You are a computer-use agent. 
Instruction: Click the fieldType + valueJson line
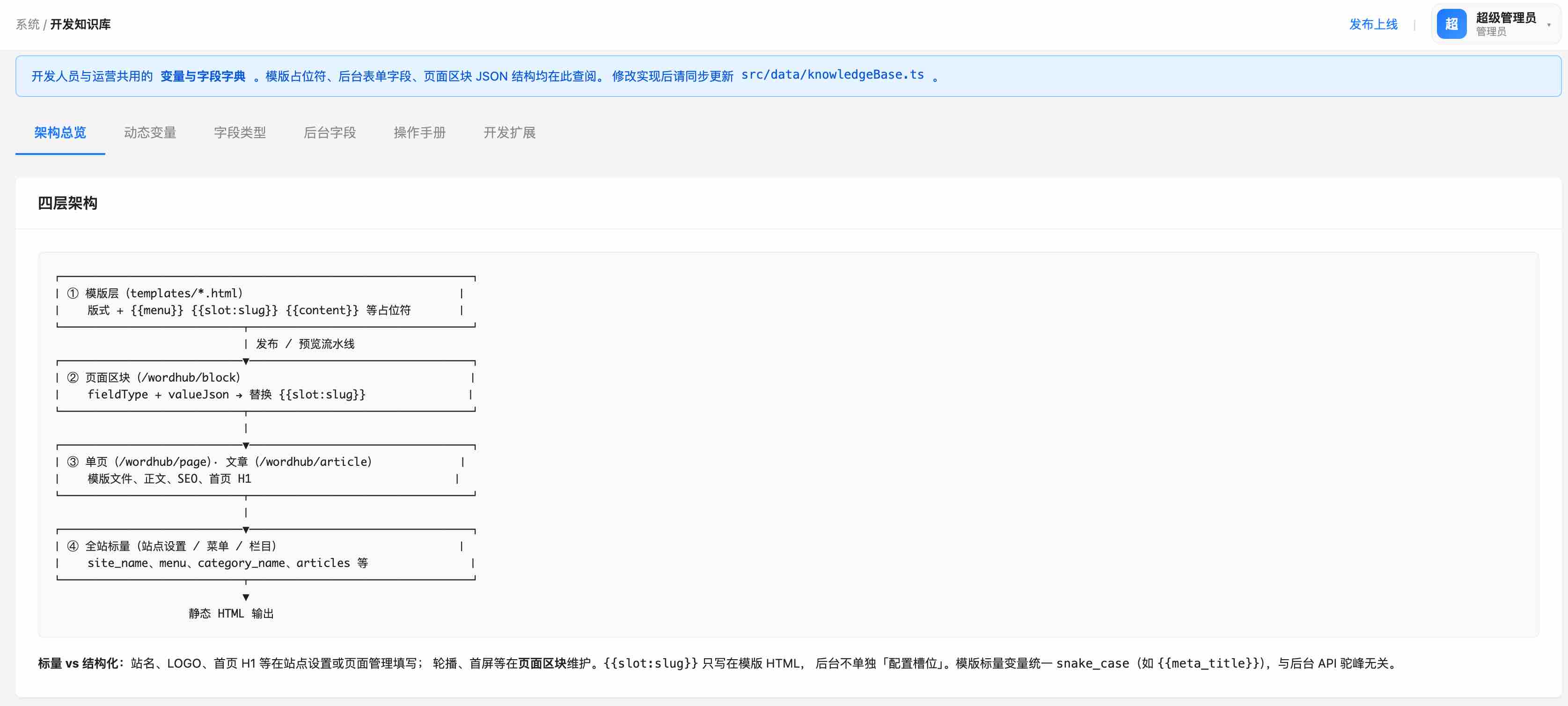[x=227, y=394]
